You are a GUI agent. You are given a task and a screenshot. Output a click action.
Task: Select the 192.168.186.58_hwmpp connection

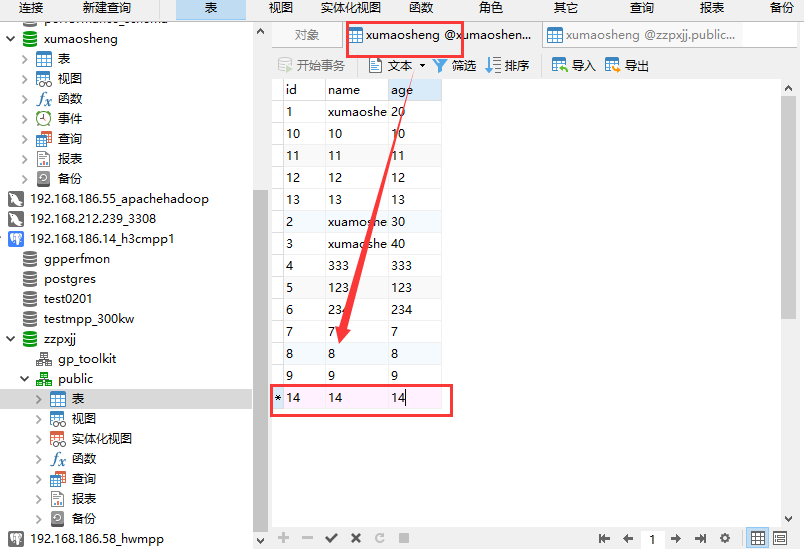point(96,539)
